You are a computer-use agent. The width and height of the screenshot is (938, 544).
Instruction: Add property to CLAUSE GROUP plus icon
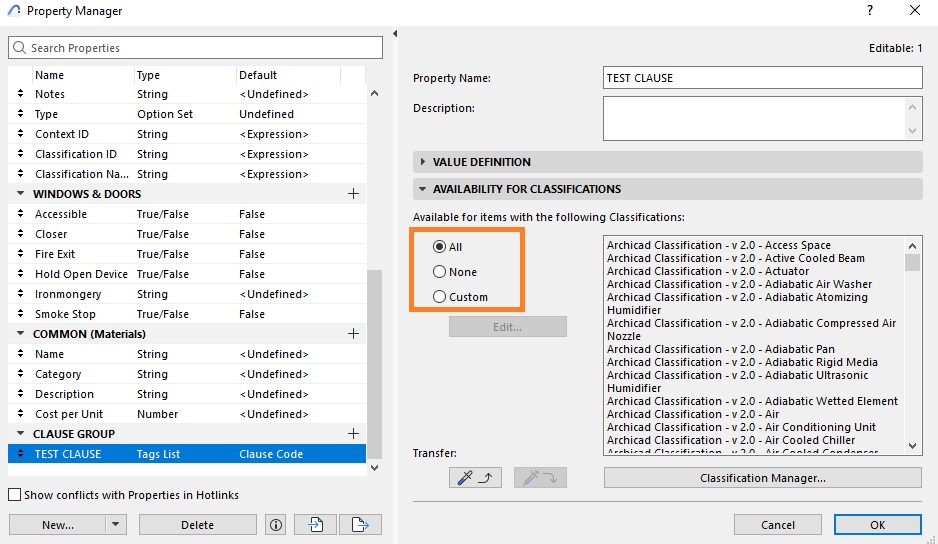pos(354,434)
